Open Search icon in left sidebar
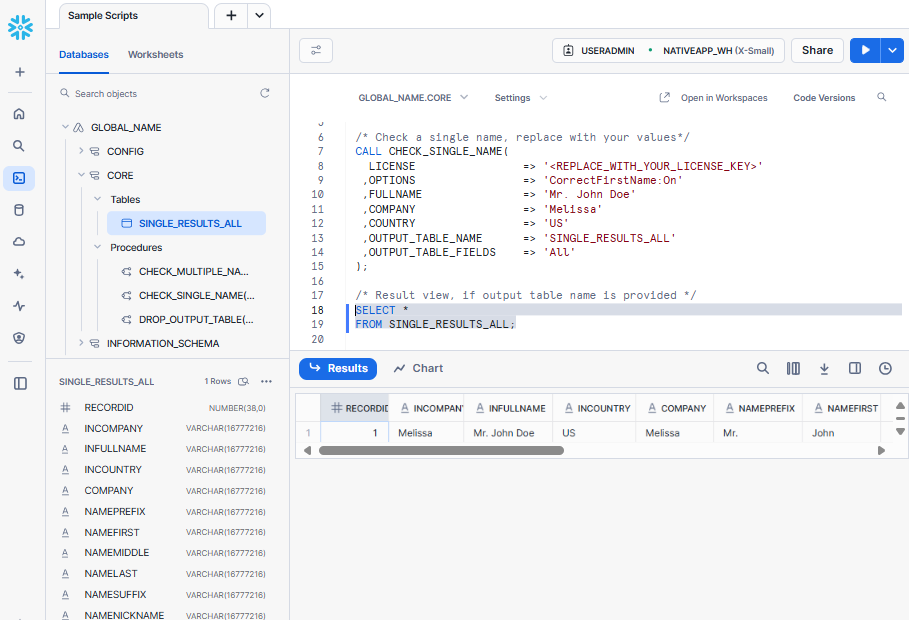 (x=19, y=146)
